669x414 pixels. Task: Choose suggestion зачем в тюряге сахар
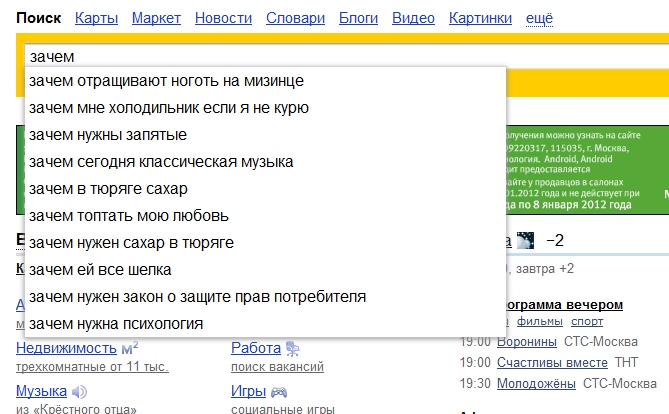coord(265,189)
